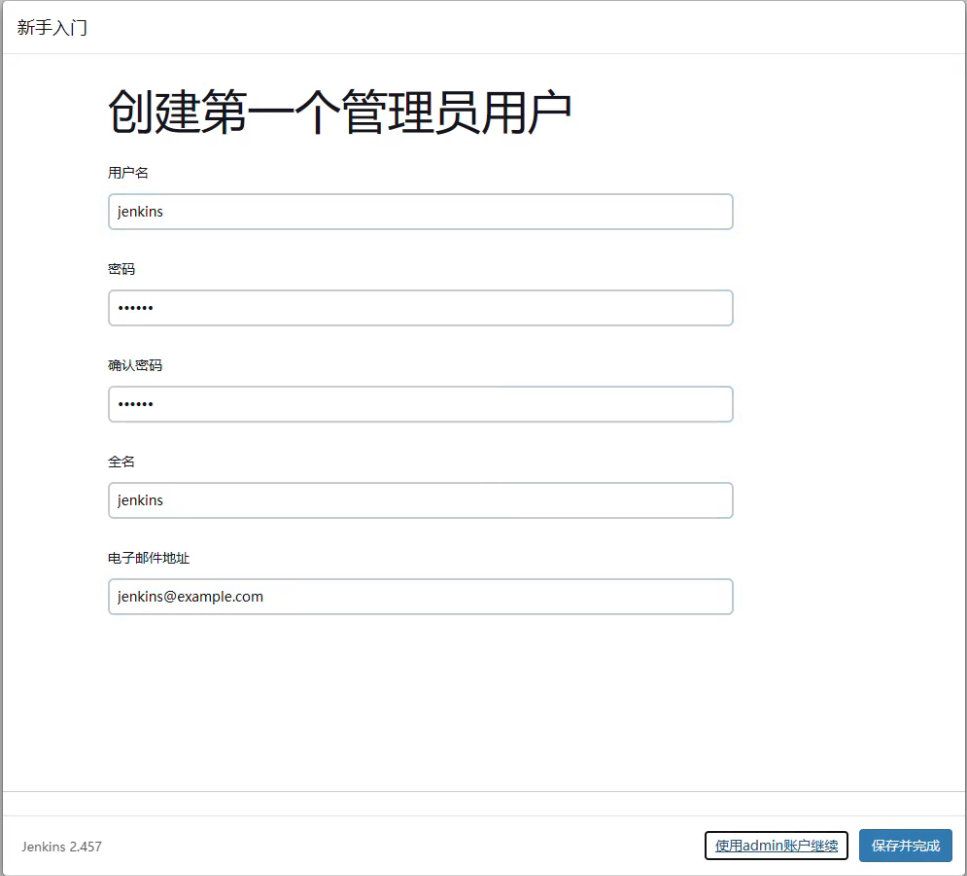Click the 全名 label text
The image size is (967, 876).
point(121,461)
